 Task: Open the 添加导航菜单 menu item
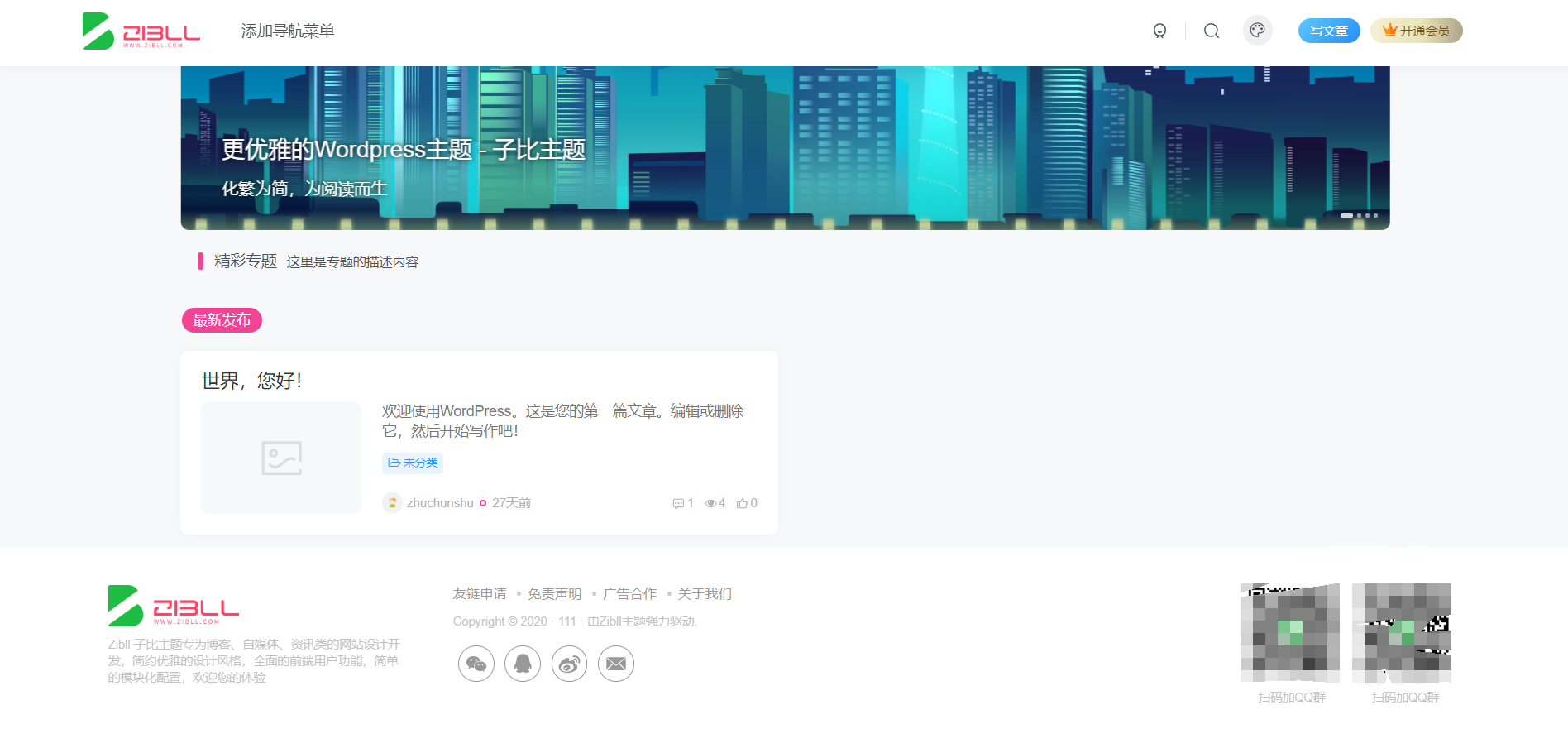(x=288, y=31)
